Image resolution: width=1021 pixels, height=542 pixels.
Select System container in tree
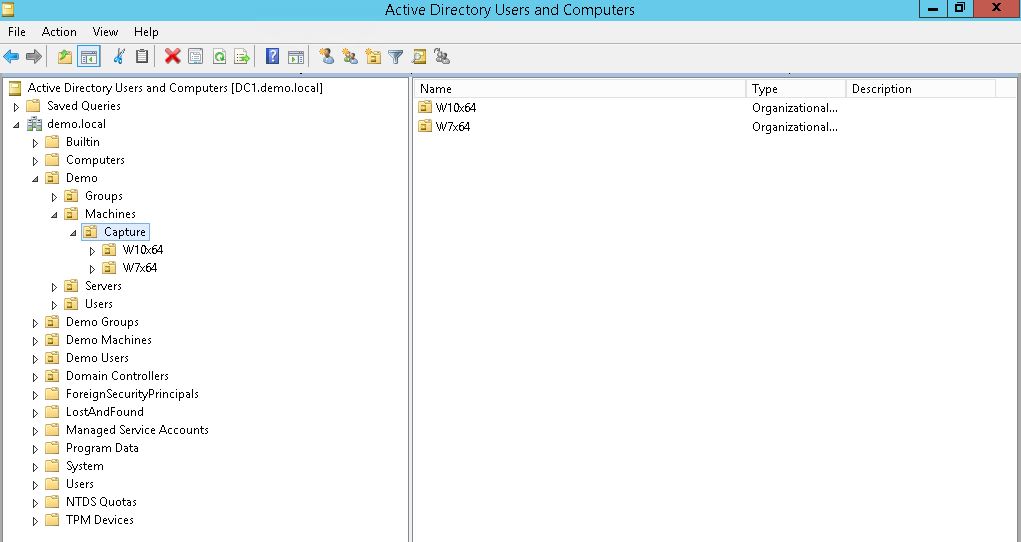coord(85,466)
